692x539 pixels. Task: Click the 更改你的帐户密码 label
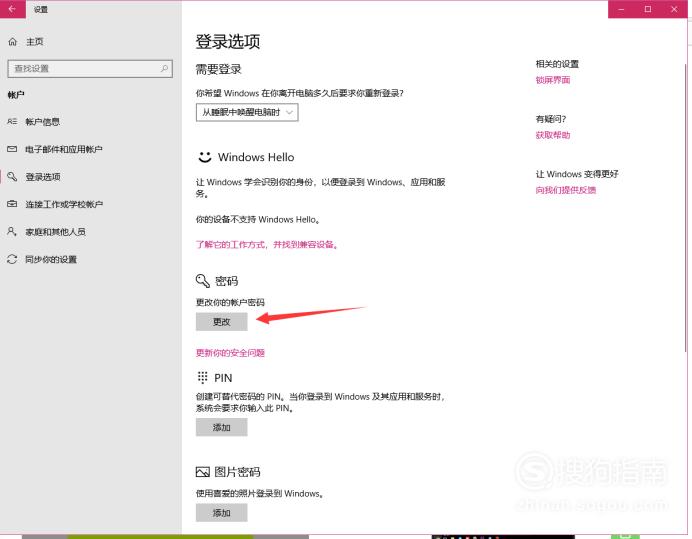coord(230,302)
